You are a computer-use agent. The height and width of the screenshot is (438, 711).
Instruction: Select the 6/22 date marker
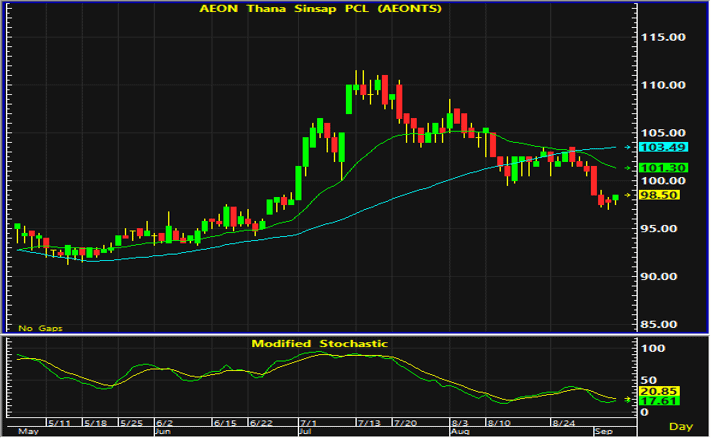coord(261,423)
